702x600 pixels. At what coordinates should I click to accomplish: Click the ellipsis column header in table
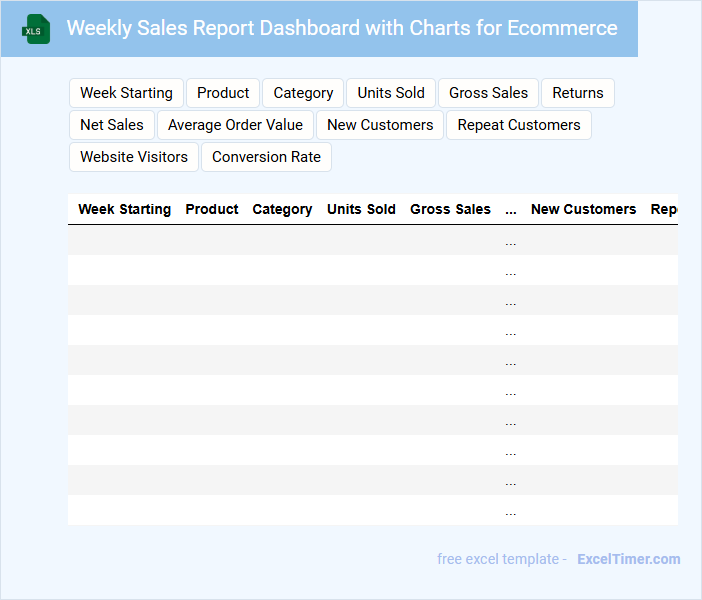pyautogui.click(x=511, y=210)
